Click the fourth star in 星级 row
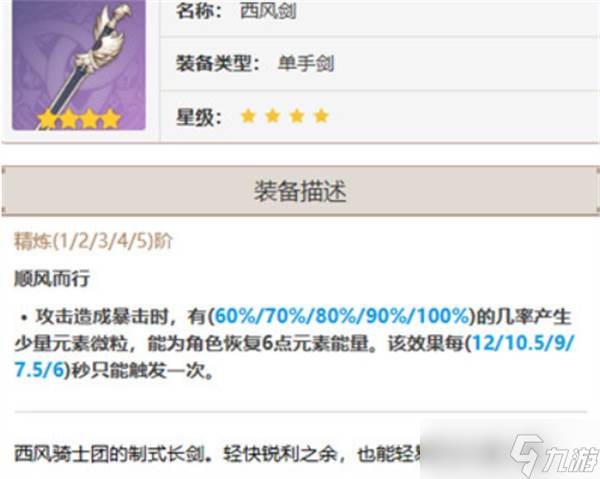The image size is (600, 479). (321, 116)
